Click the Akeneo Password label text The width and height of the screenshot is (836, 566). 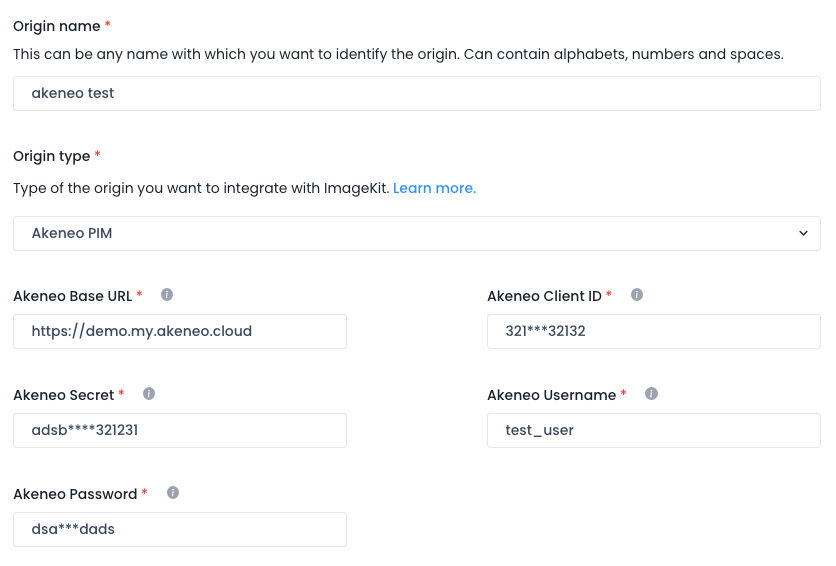[75, 494]
